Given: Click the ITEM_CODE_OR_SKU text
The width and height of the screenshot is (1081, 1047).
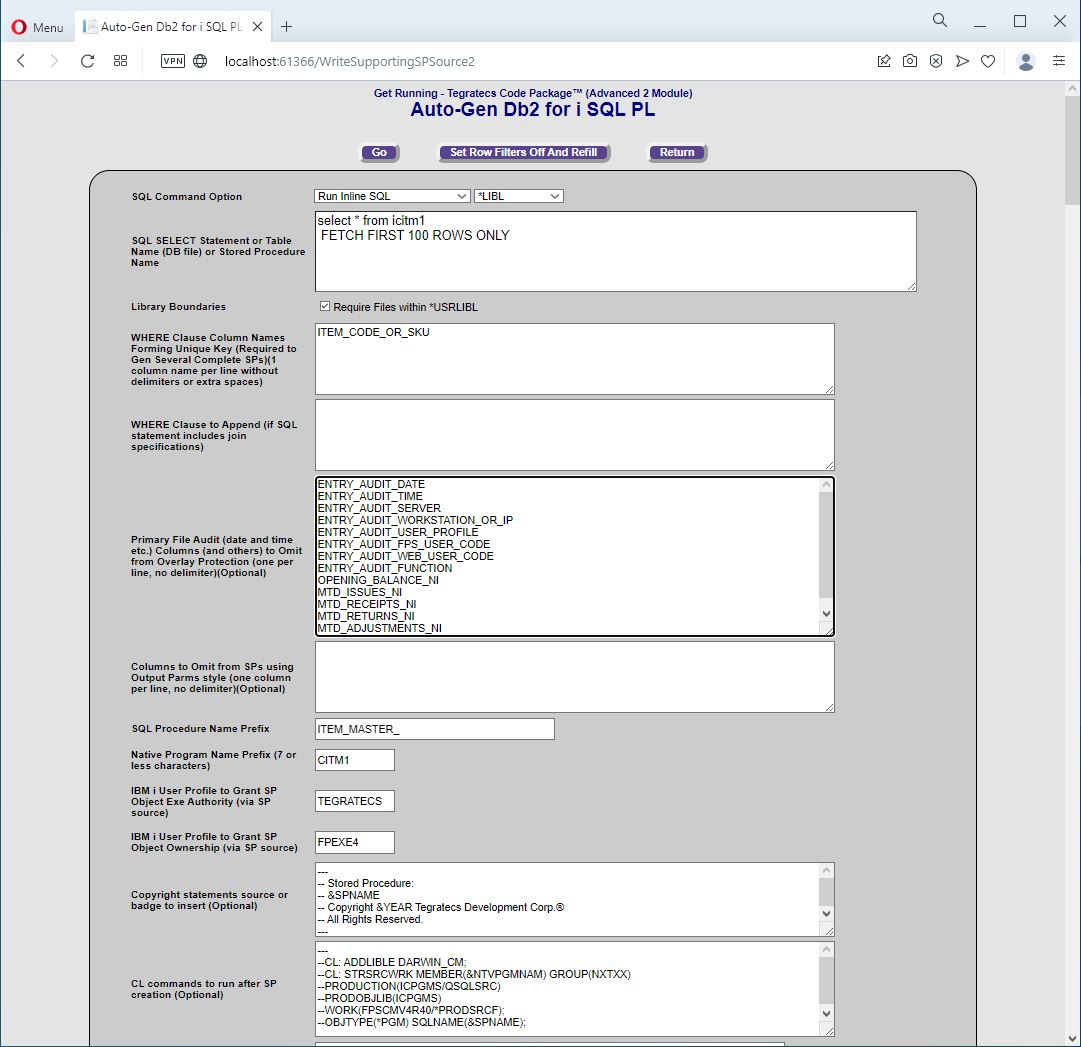Looking at the screenshot, I should click(373, 332).
